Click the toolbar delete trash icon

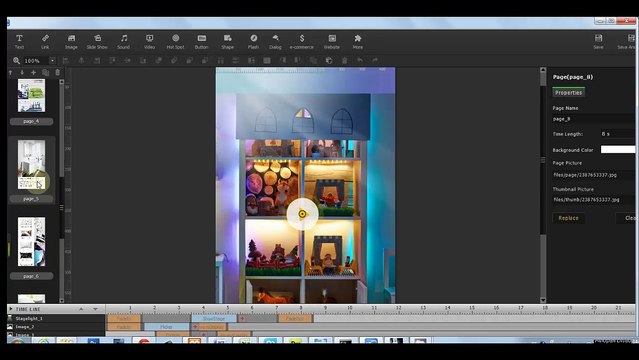(x=344, y=61)
